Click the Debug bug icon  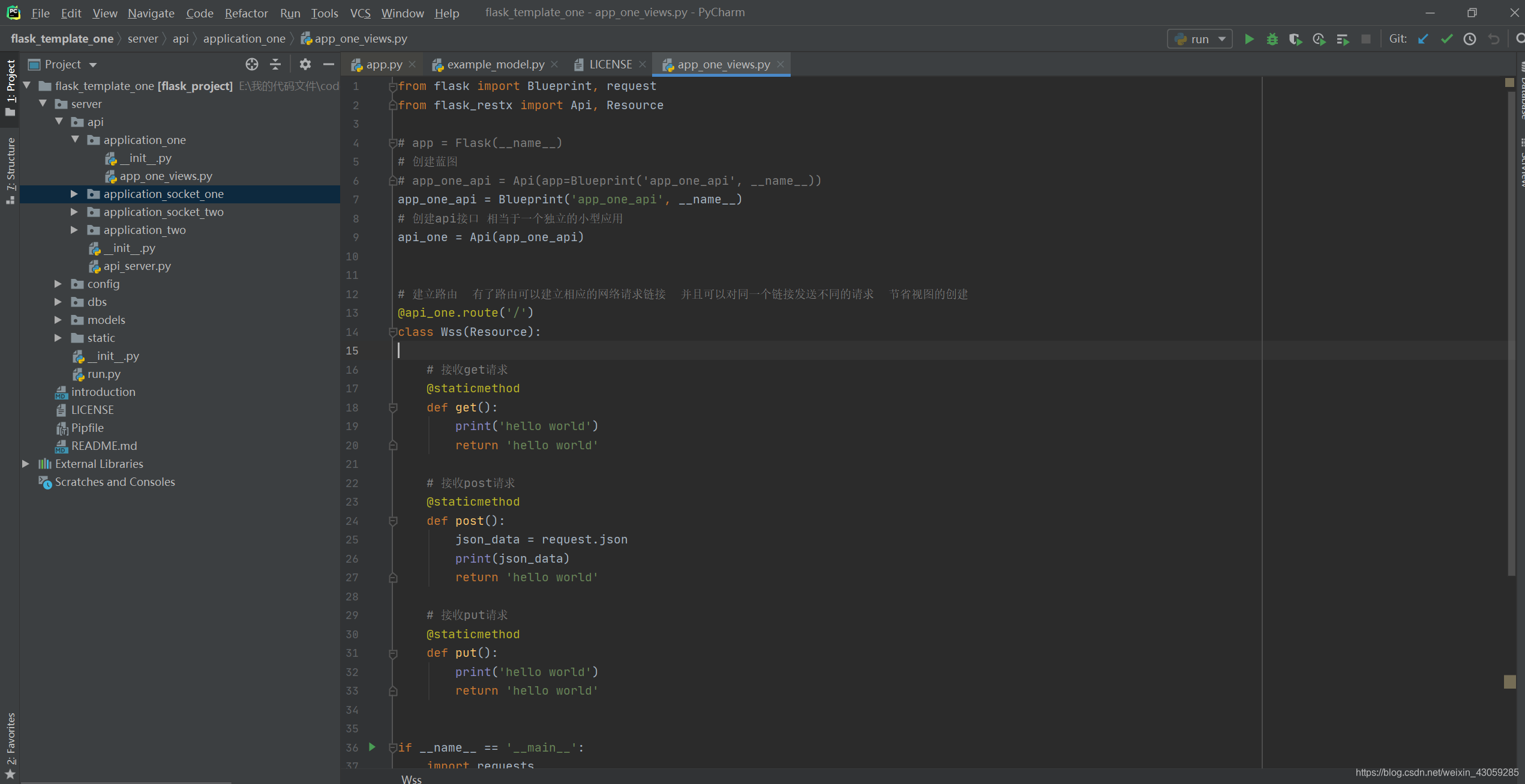point(1272,39)
